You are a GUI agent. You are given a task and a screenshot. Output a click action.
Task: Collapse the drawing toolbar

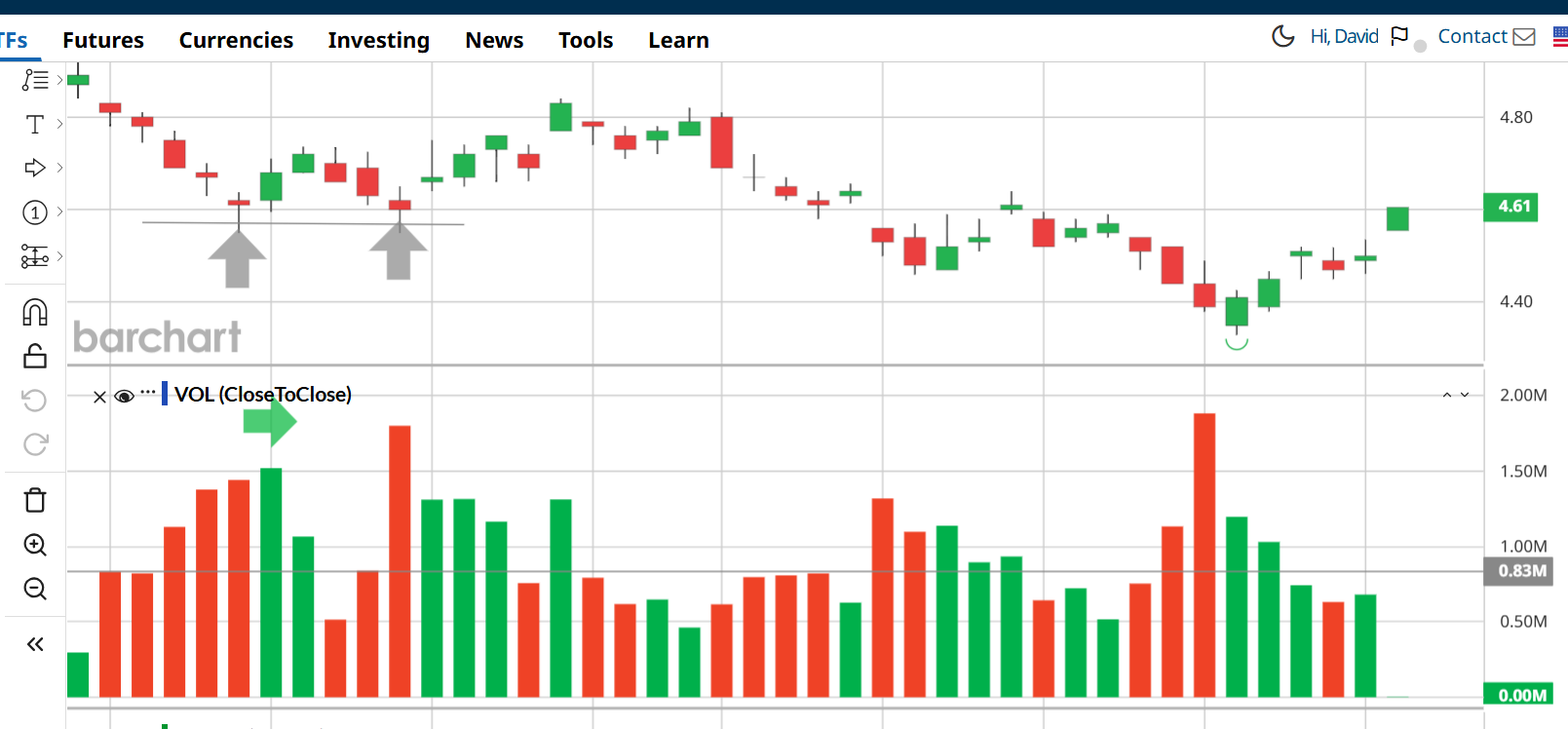(x=35, y=644)
